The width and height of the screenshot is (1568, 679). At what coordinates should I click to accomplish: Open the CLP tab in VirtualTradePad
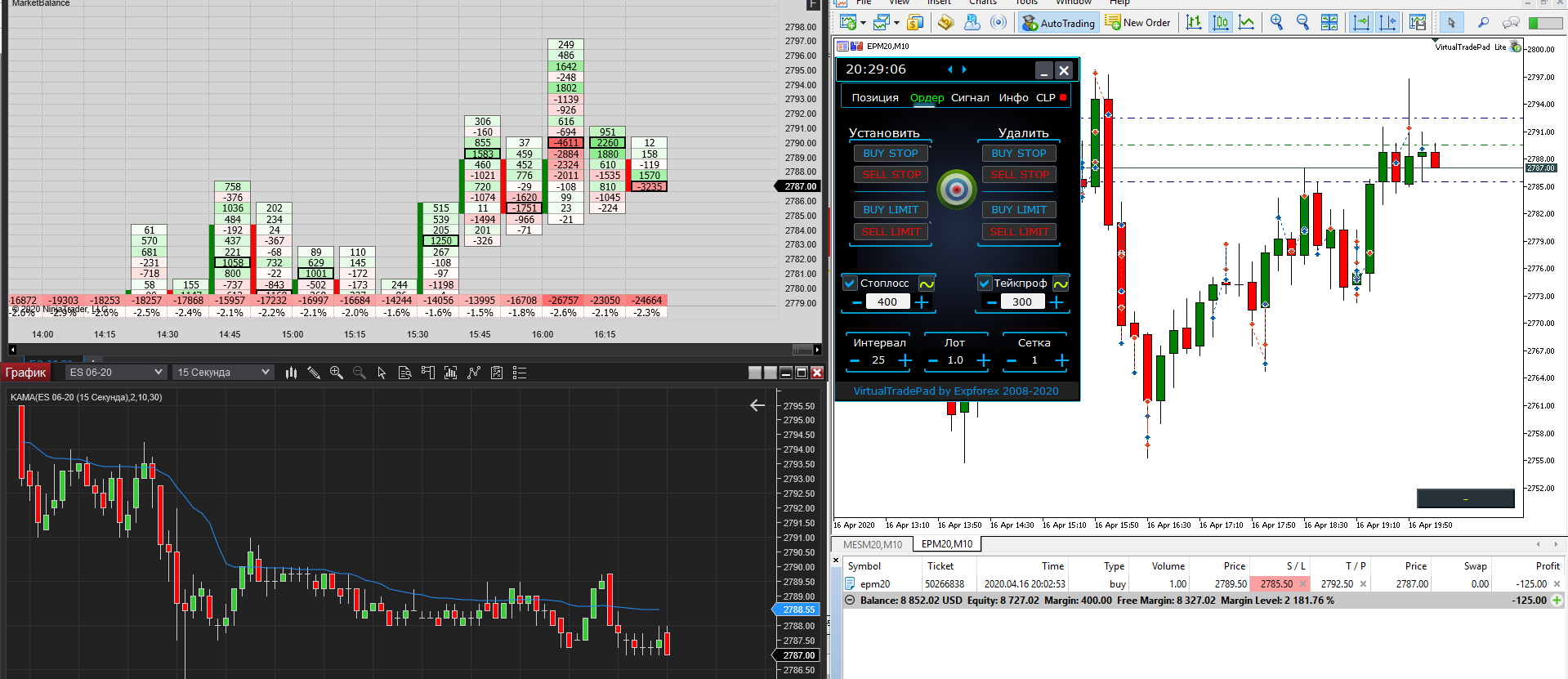point(1046,98)
